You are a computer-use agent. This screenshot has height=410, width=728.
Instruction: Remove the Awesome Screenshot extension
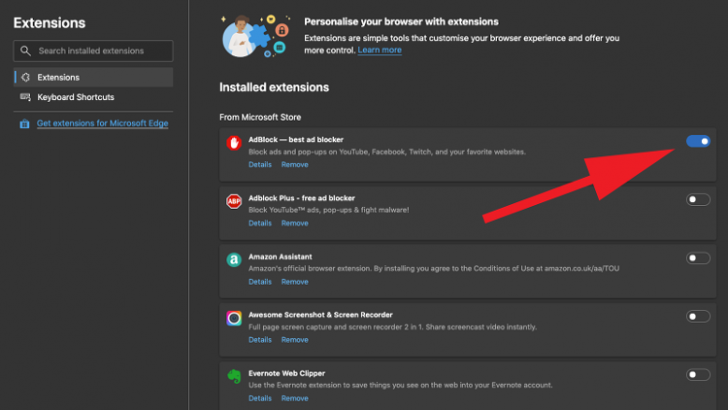pos(295,340)
